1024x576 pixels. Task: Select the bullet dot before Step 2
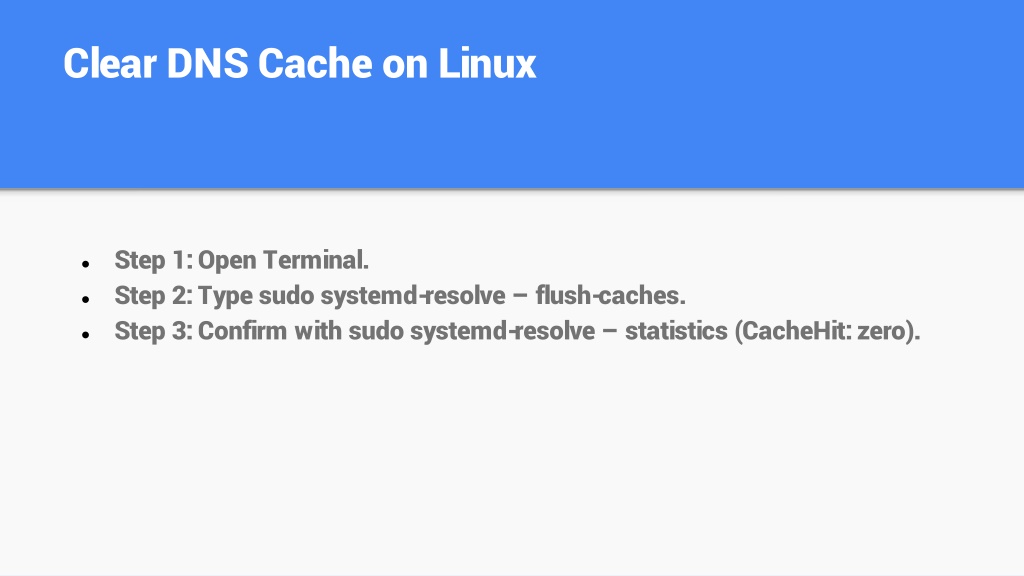(x=86, y=300)
